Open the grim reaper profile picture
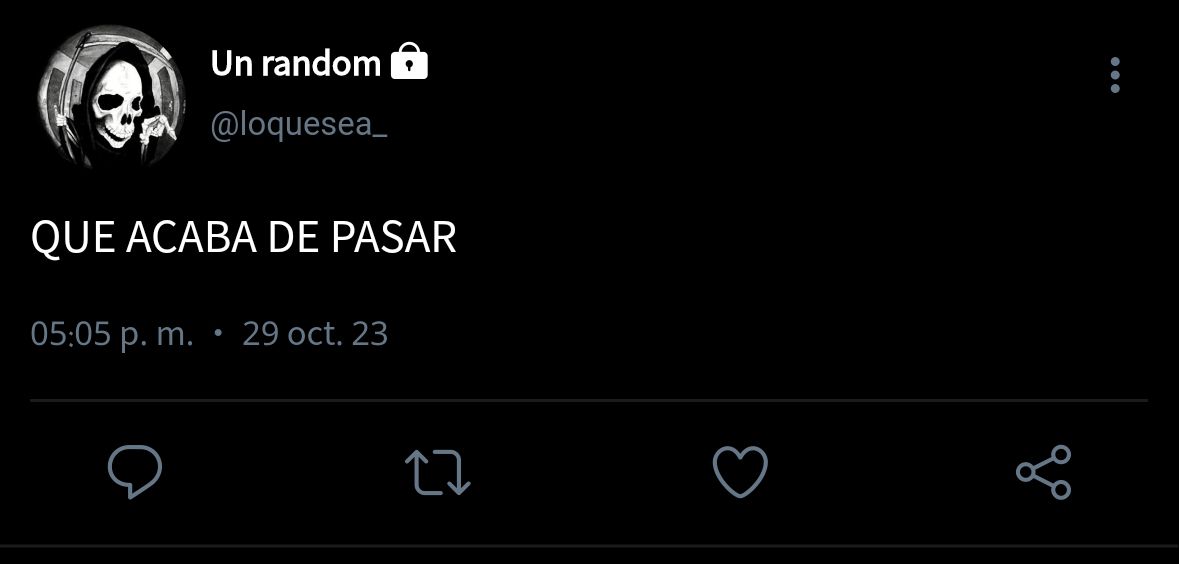The height and width of the screenshot is (564, 1179). 111,96
